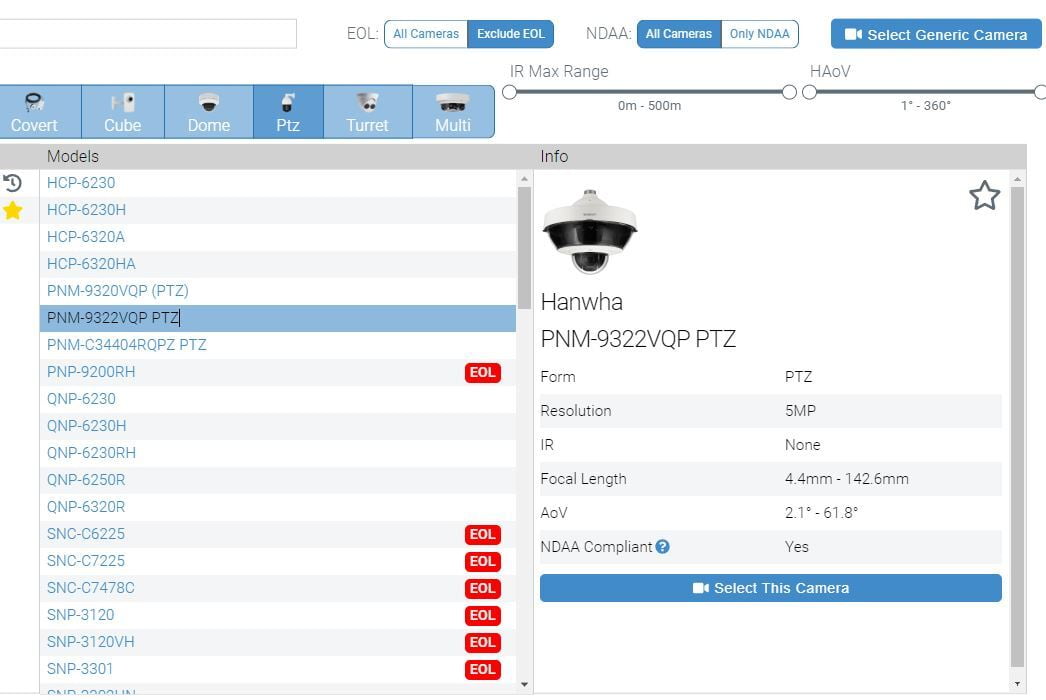Image resolution: width=1046 pixels, height=700 pixels.
Task: Select model HCP-6230H
Action: click(x=278, y=210)
